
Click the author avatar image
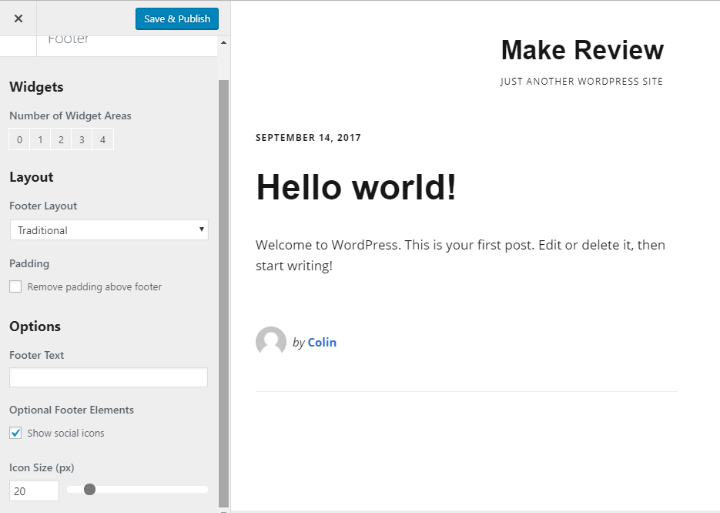(x=271, y=341)
